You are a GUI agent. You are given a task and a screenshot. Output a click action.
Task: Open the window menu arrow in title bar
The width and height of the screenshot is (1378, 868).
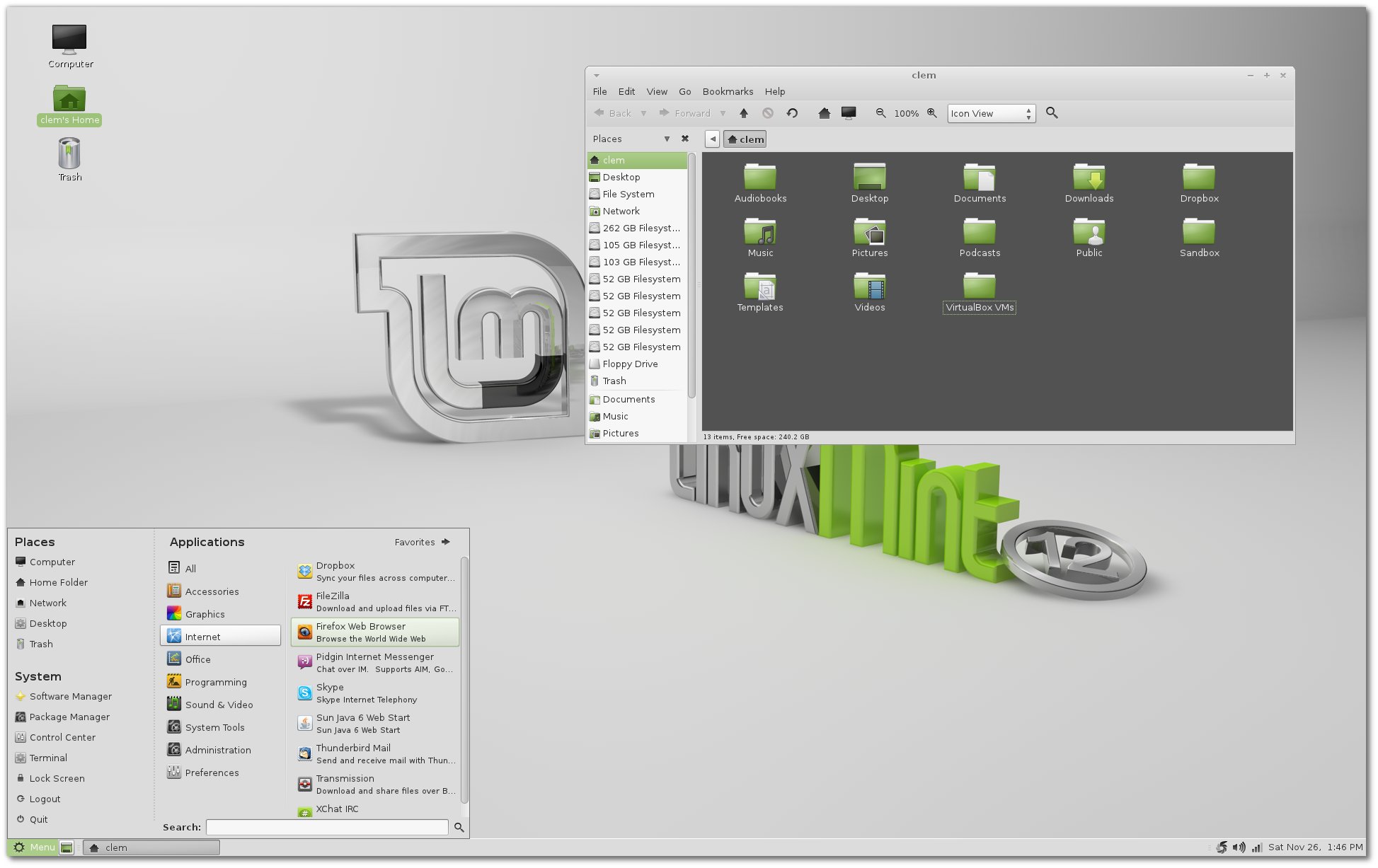point(597,75)
